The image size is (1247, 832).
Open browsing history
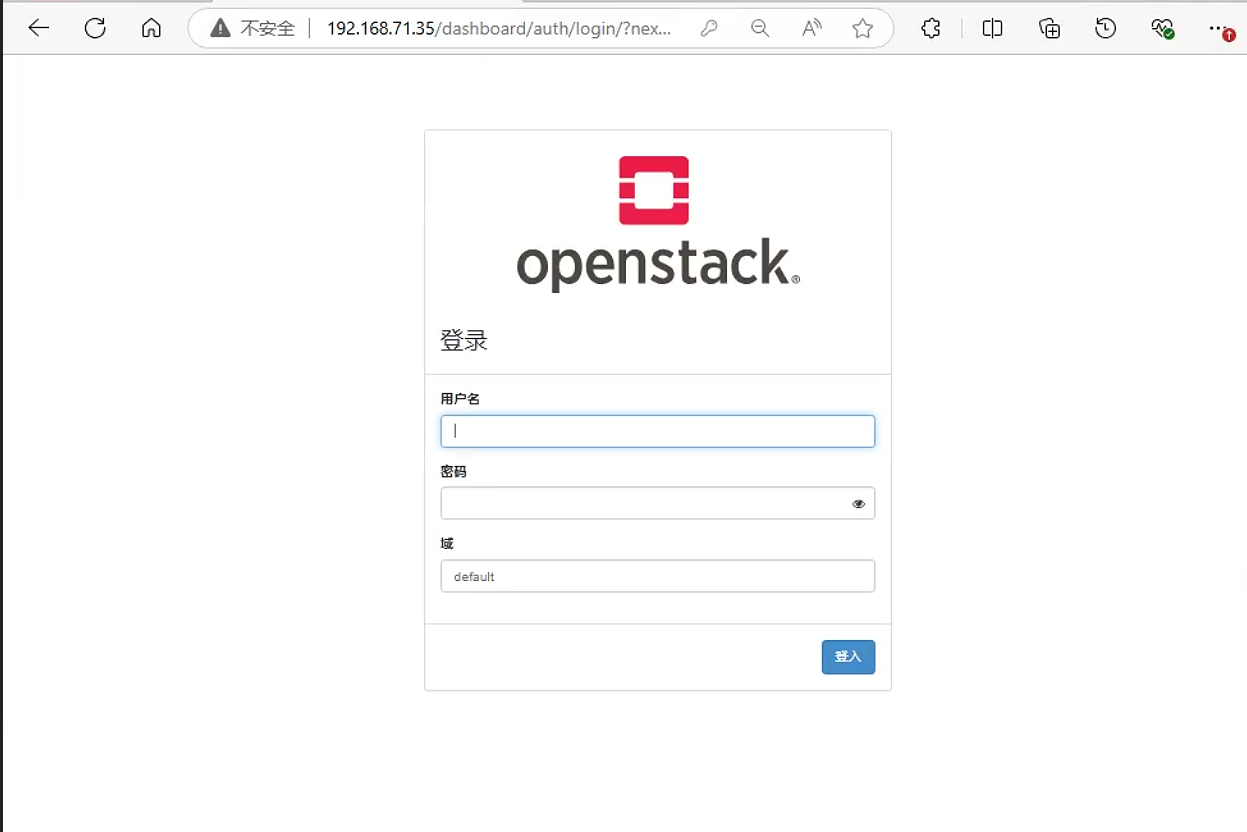(1105, 29)
